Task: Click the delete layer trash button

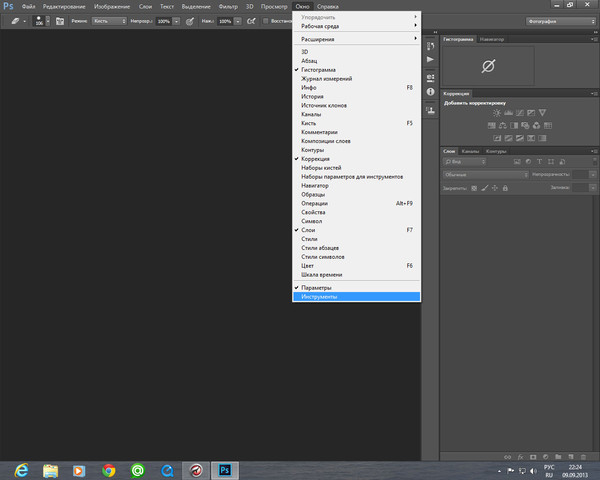Action: pyautogui.click(x=584, y=457)
